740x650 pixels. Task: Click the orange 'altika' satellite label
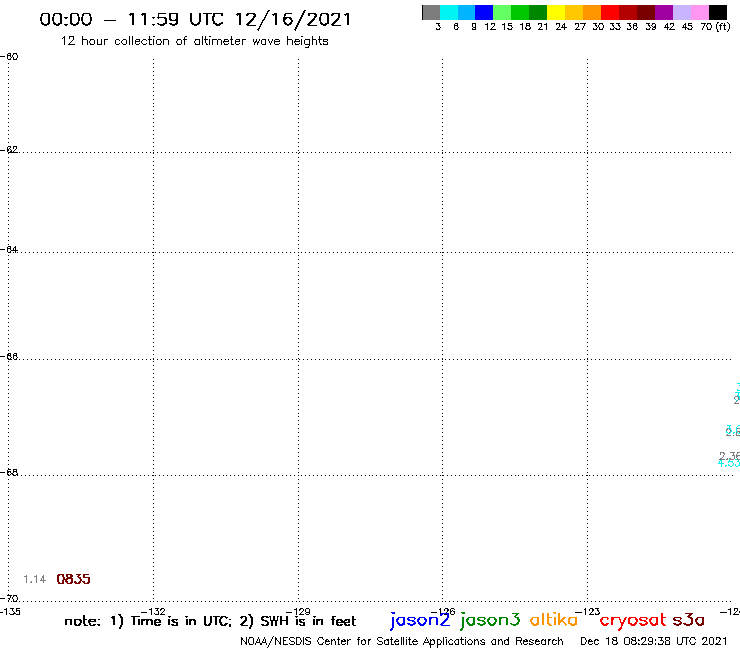click(x=554, y=620)
